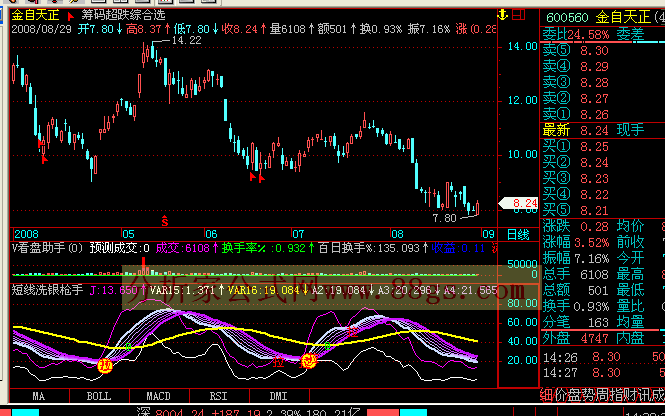Click the red S marker near May
The image size is (665, 416).
click(165, 221)
